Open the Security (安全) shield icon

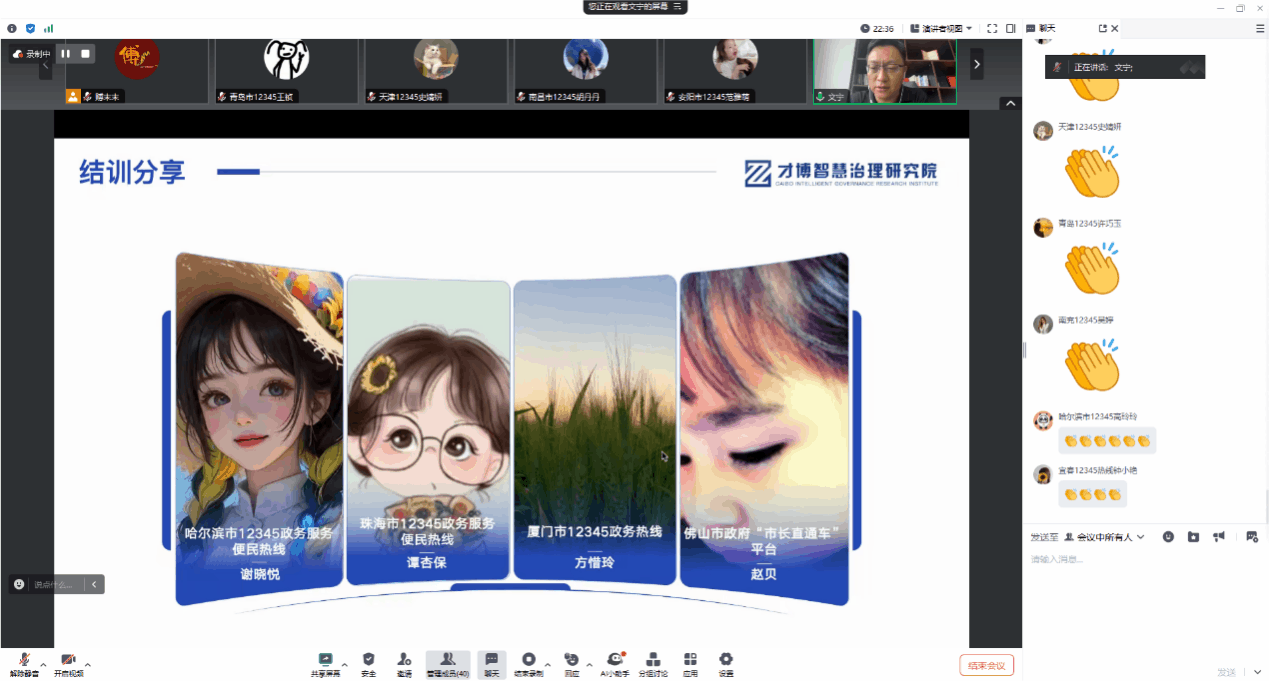point(368,663)
